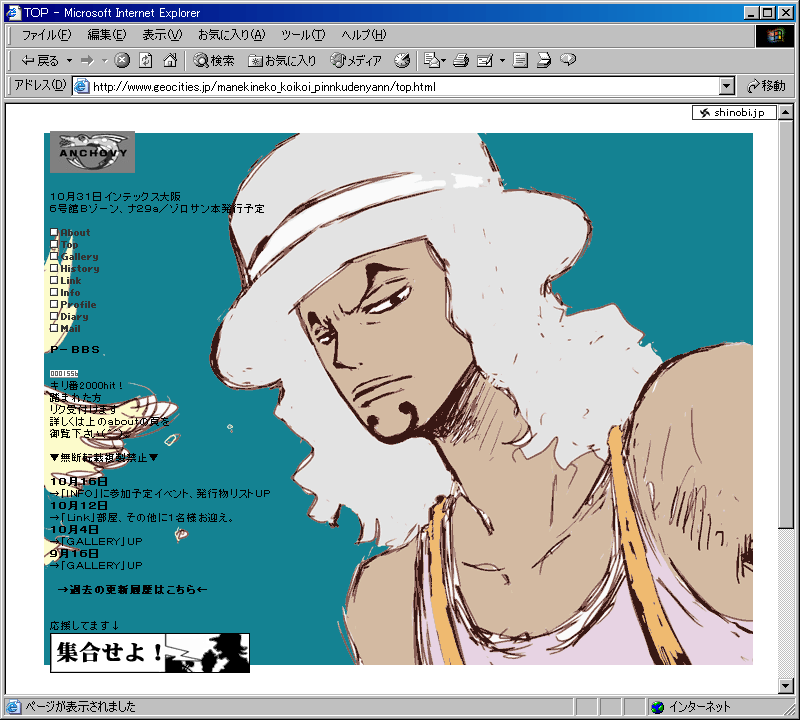Click the shinobi.jp badge link

[x=734, y=112]
